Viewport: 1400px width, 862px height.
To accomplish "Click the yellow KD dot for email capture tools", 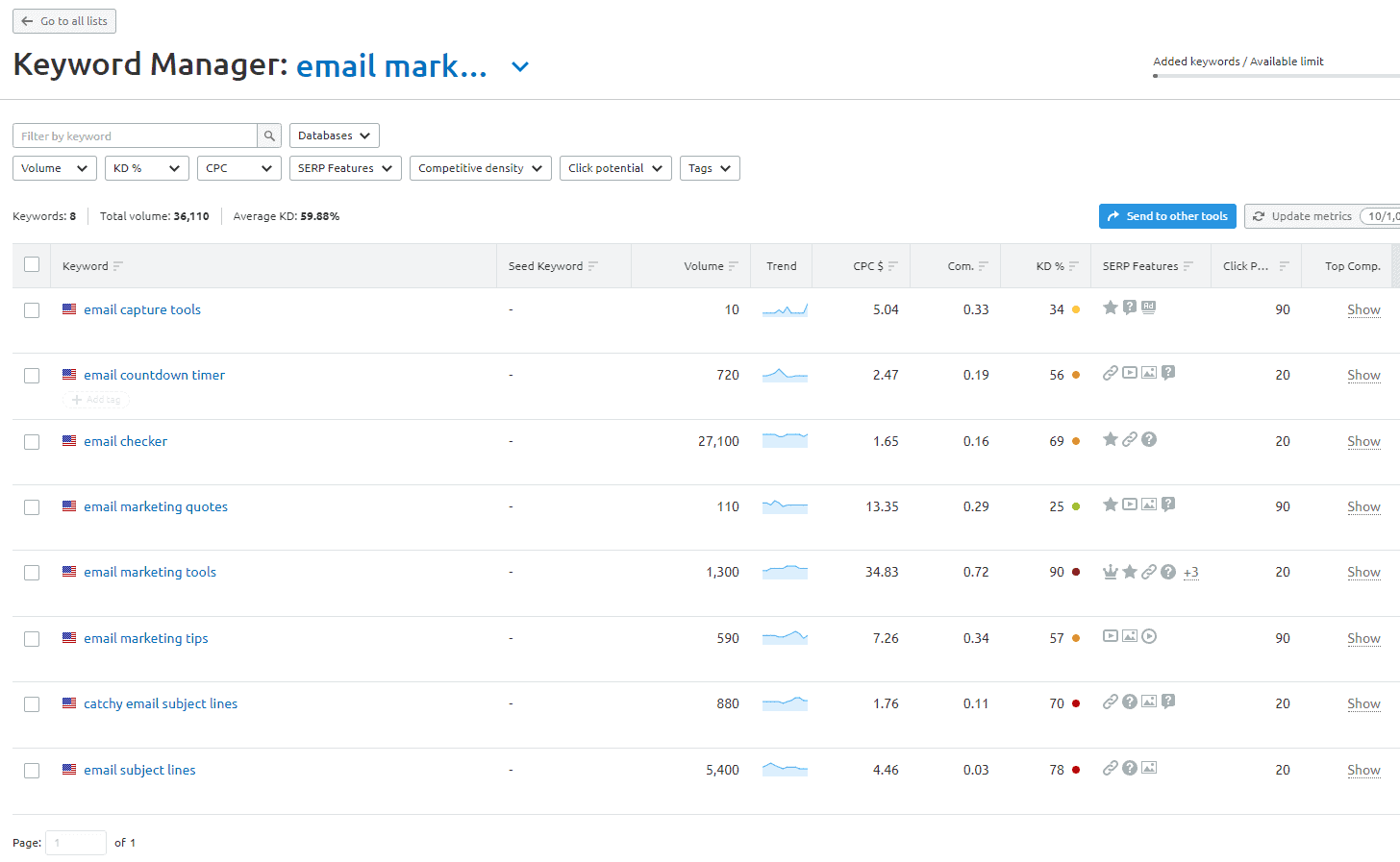I will pos(1076,309).
